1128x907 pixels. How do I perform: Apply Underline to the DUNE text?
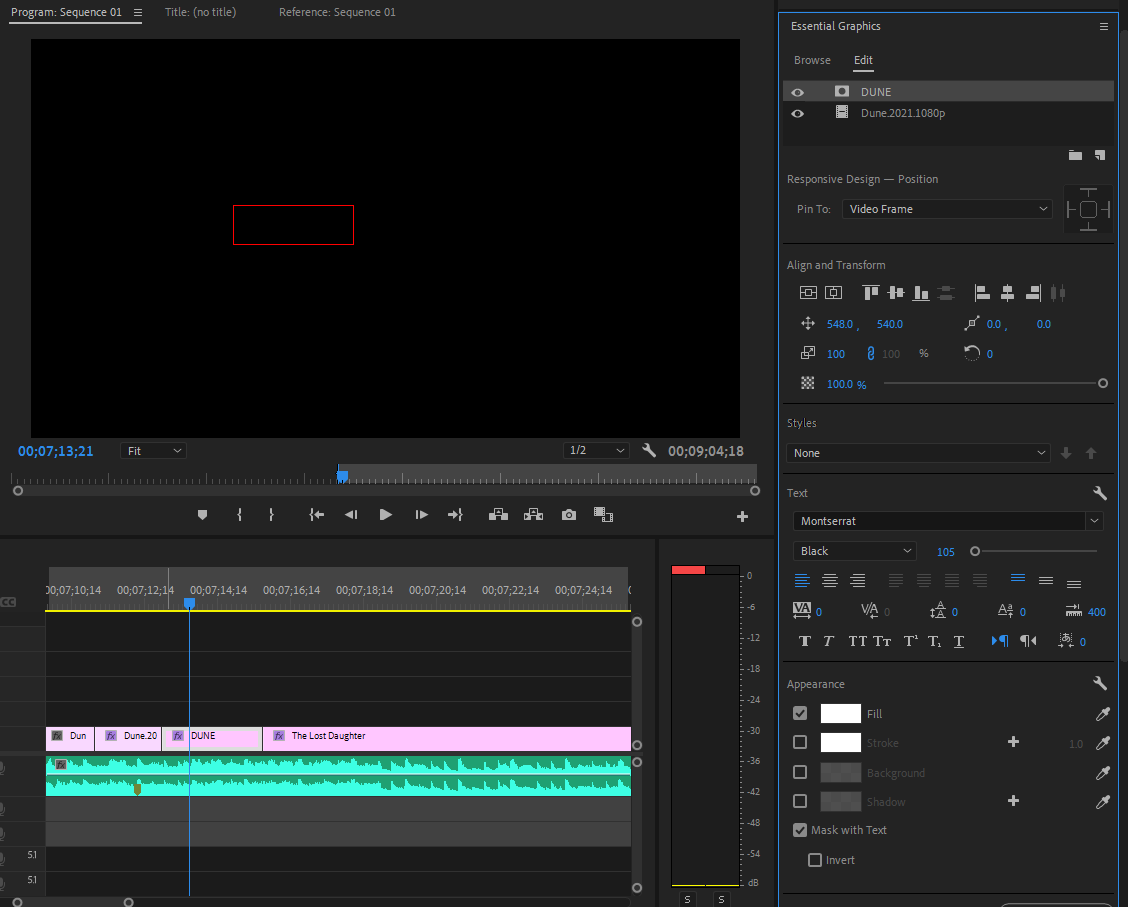click(959, 641)
